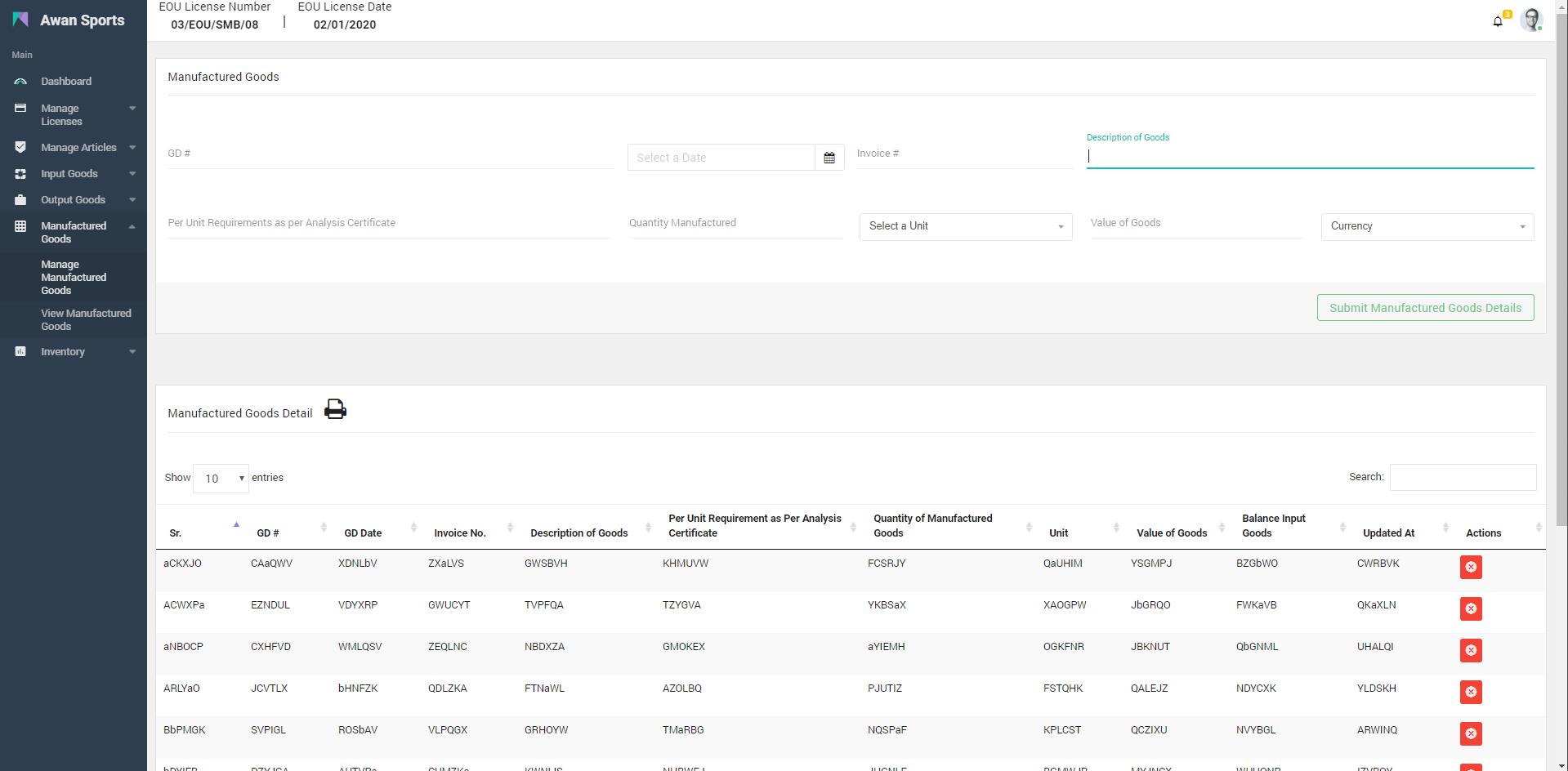Focus the Description of Goods field
The height and width of the screenshot is (771, 1568).
1310,157
